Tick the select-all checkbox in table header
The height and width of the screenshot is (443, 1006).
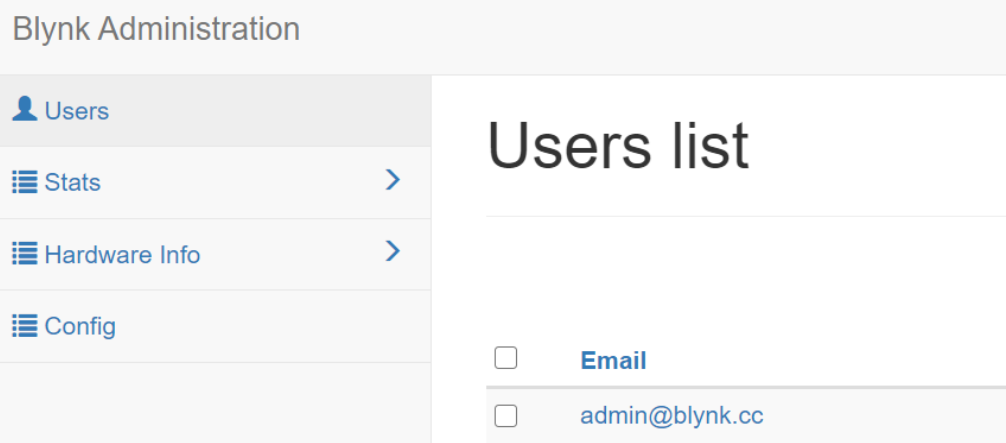(x=506, y=358)
